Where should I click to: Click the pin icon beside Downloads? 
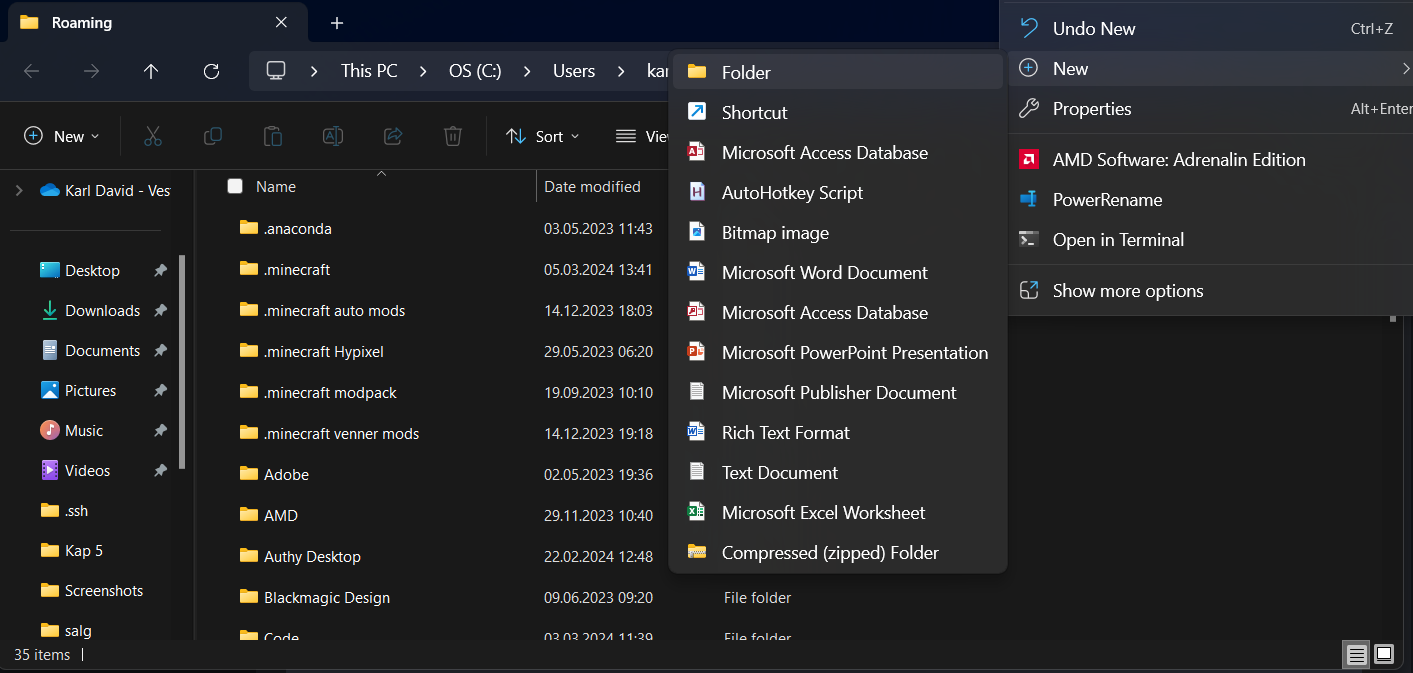tap(160, 310)
